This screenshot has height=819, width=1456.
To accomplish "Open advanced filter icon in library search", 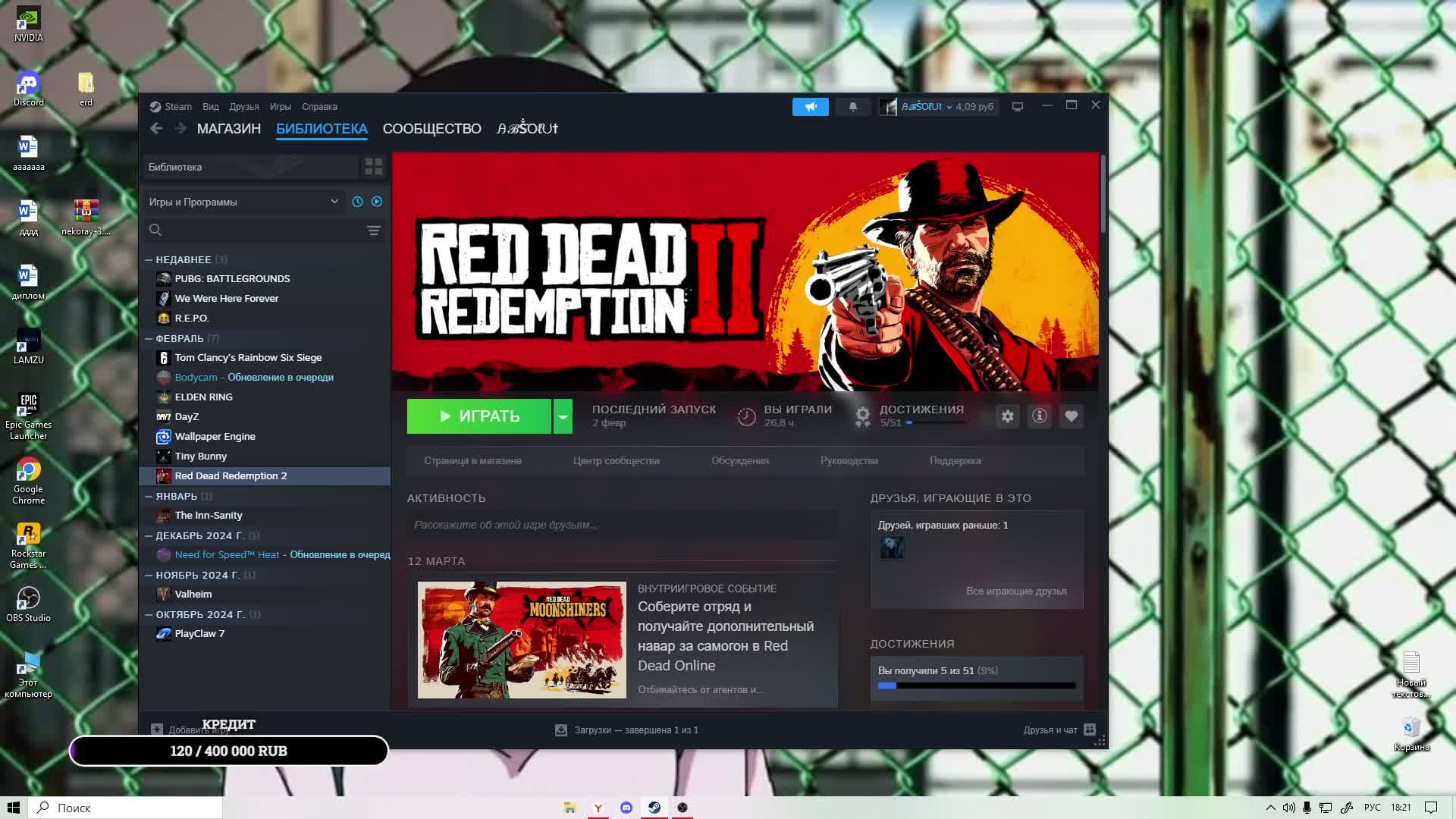I will [373, 231].
